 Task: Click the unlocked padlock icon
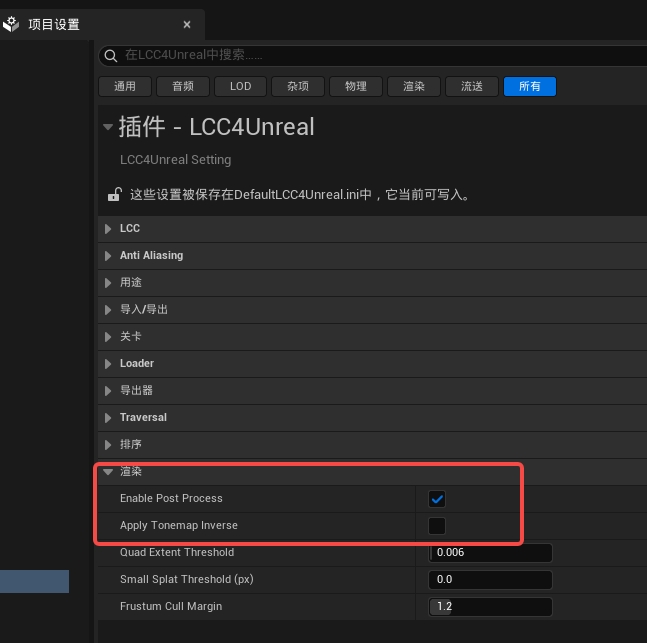[115, 194]
